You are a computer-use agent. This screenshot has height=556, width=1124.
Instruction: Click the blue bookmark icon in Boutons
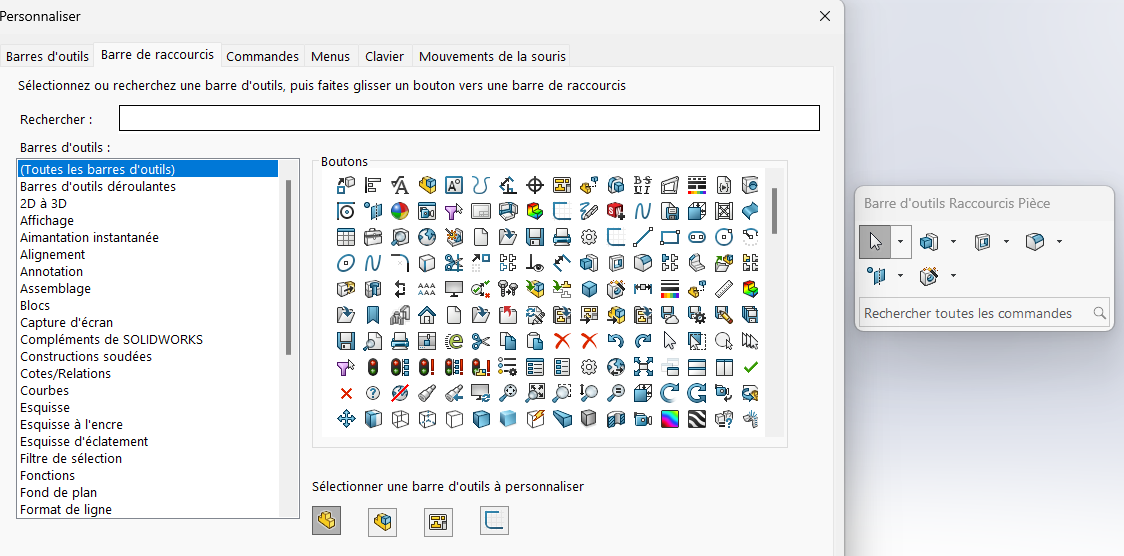pos(373,315)
